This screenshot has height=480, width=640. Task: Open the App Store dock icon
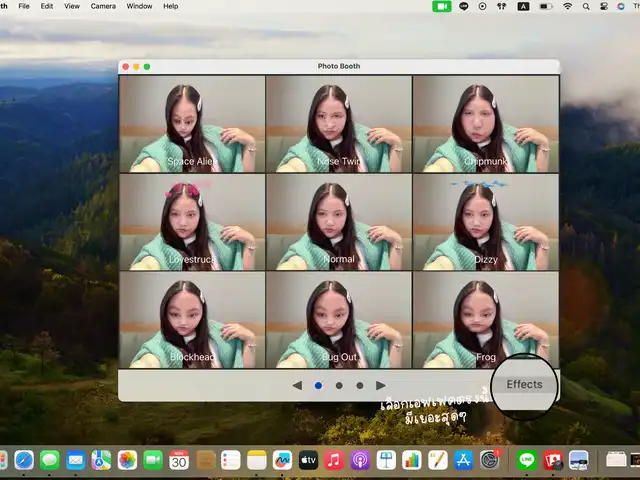(463, 460)
